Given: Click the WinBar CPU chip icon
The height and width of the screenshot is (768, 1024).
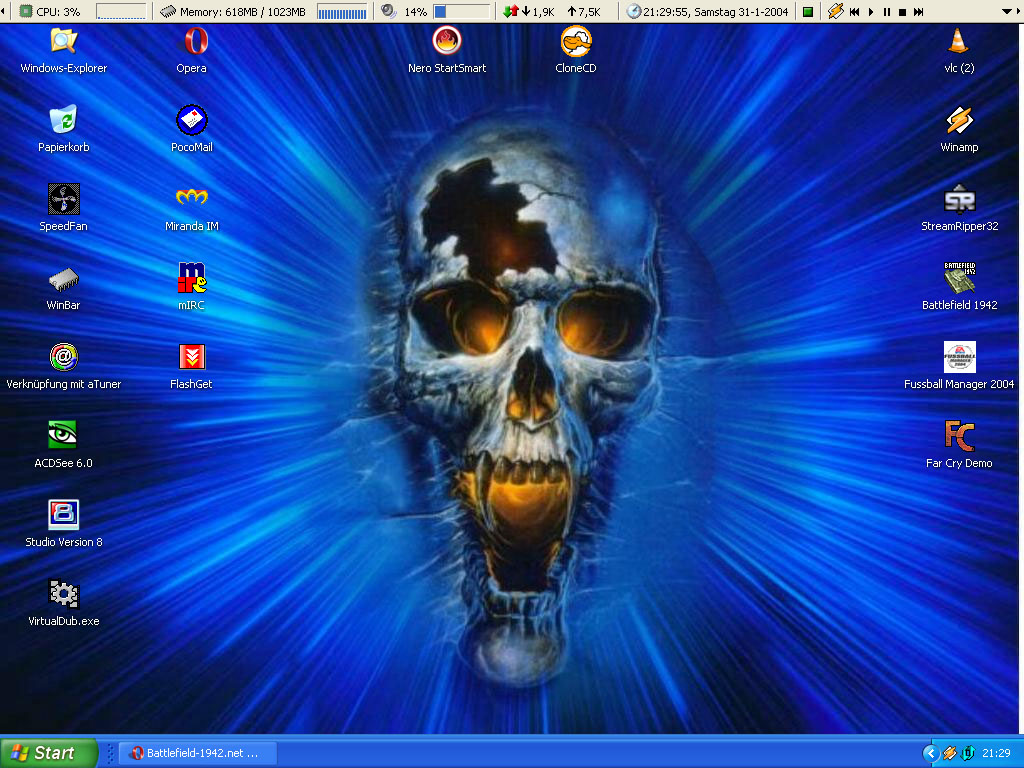Looking at the screenshot, I should click(25, 11).
